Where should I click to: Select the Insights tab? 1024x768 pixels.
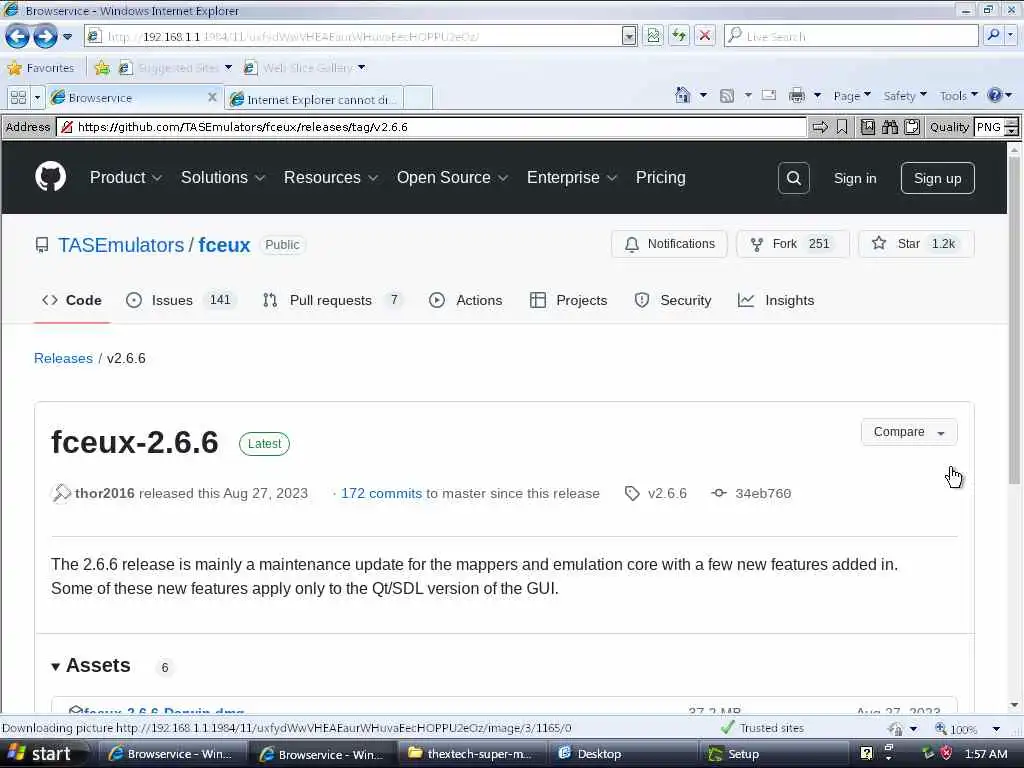[x=776, y=300]
